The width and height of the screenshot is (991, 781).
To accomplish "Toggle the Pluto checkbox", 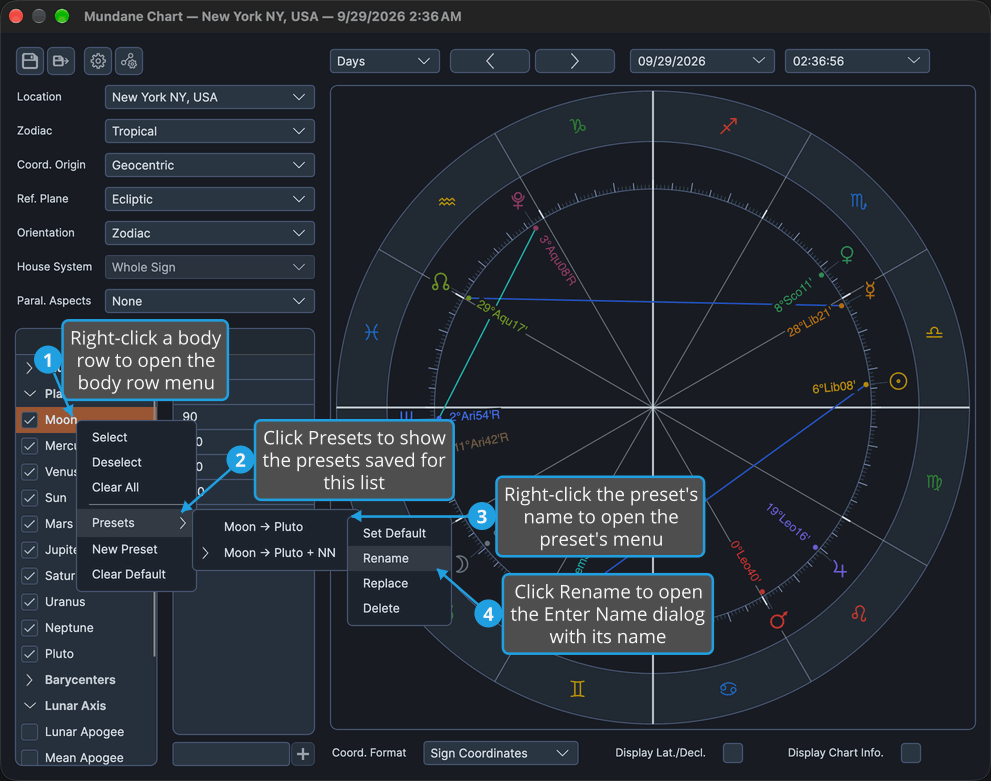I will [30, 654].
